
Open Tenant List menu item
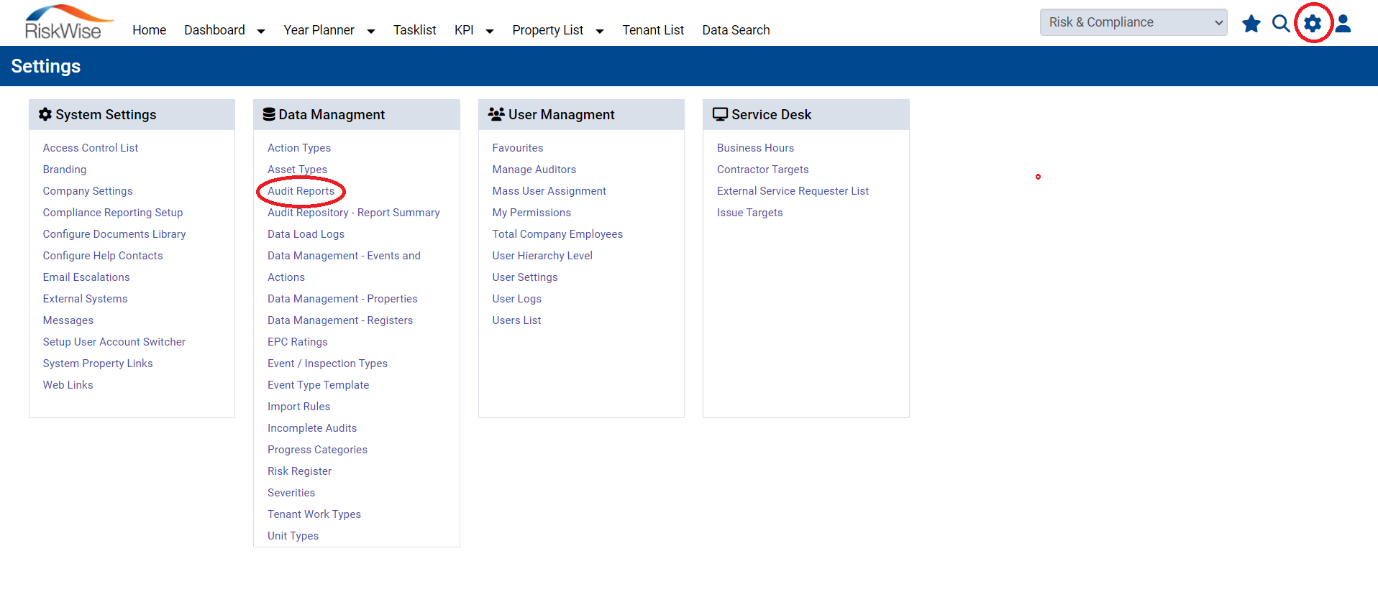click(x=653, y=30)
